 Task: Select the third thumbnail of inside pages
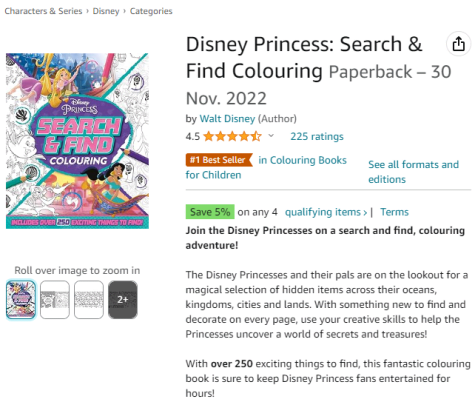click(89, 299)
